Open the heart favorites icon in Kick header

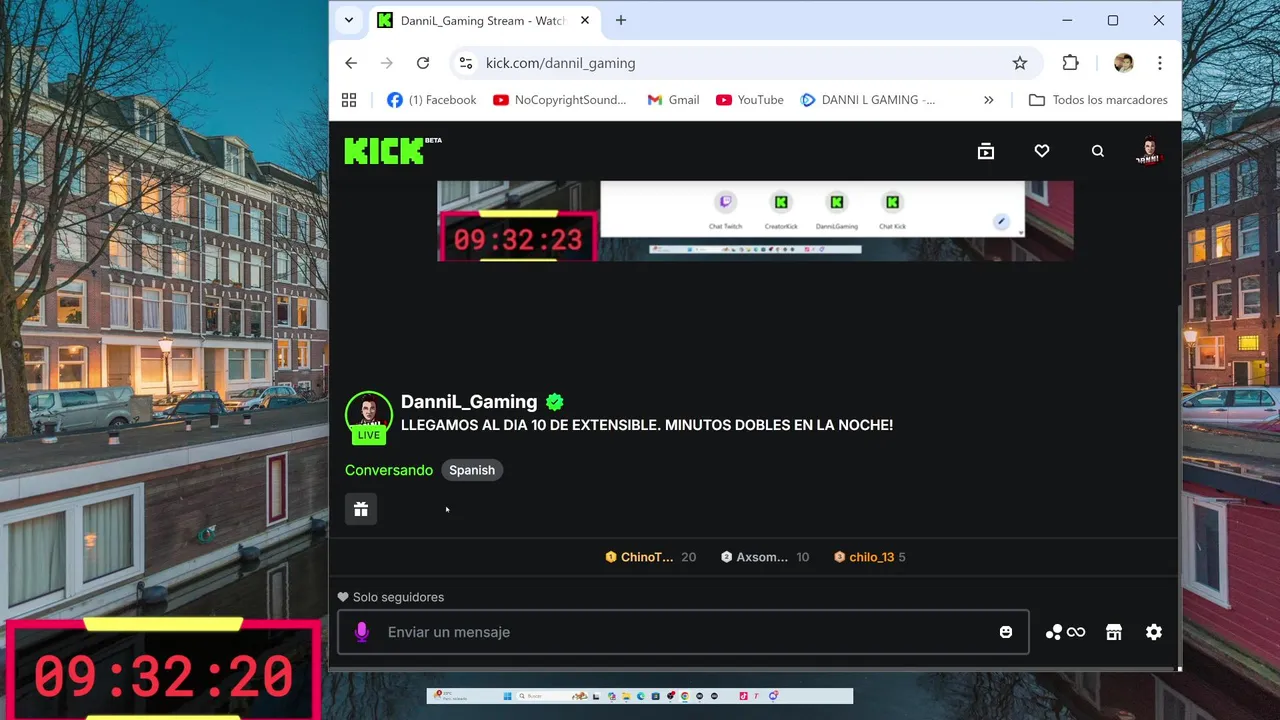tap(1042, 151)
